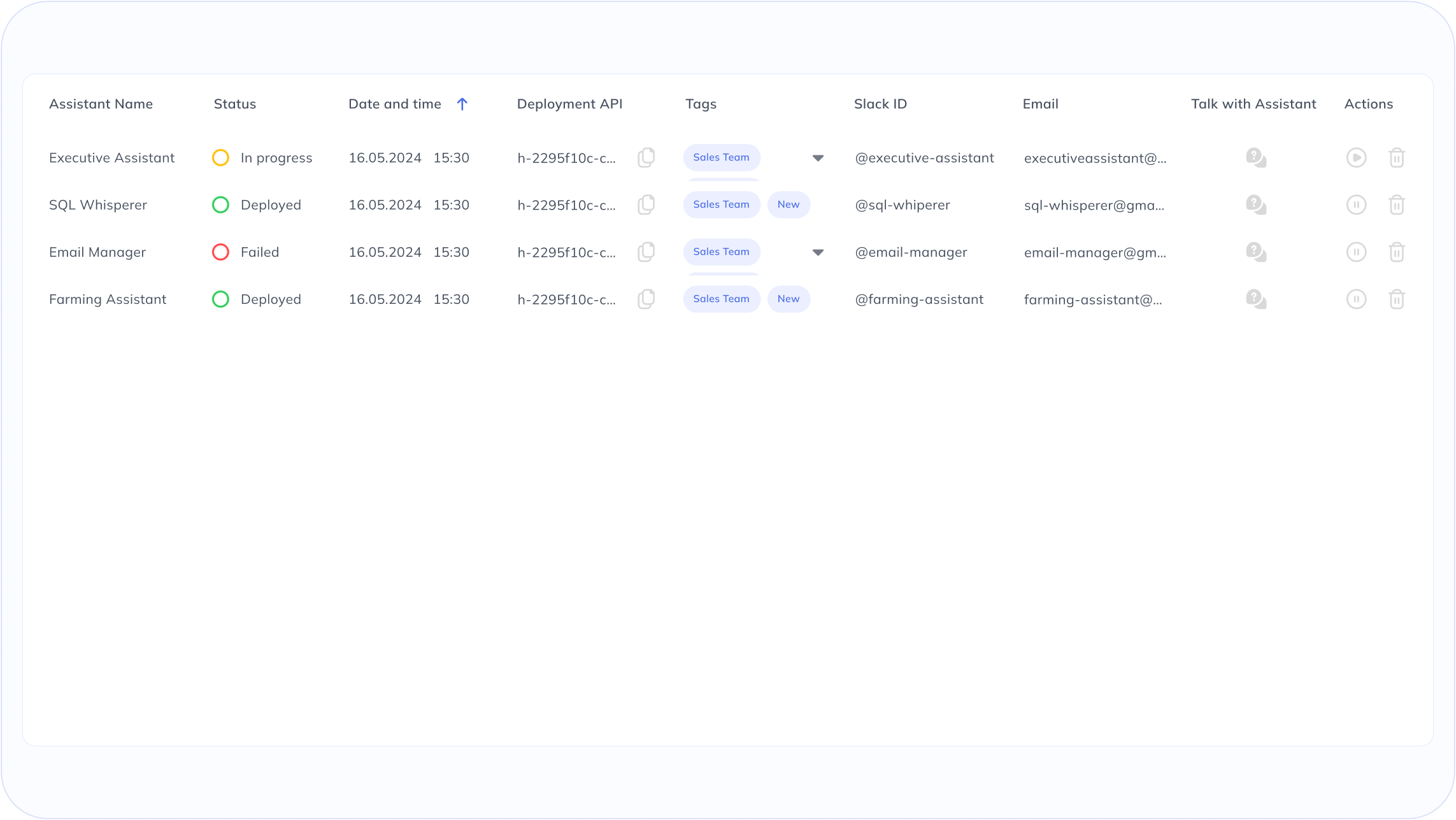1456x820 pixels.
Task: Select Sales Team tag on SQL Whisperer
Action: 722,205
